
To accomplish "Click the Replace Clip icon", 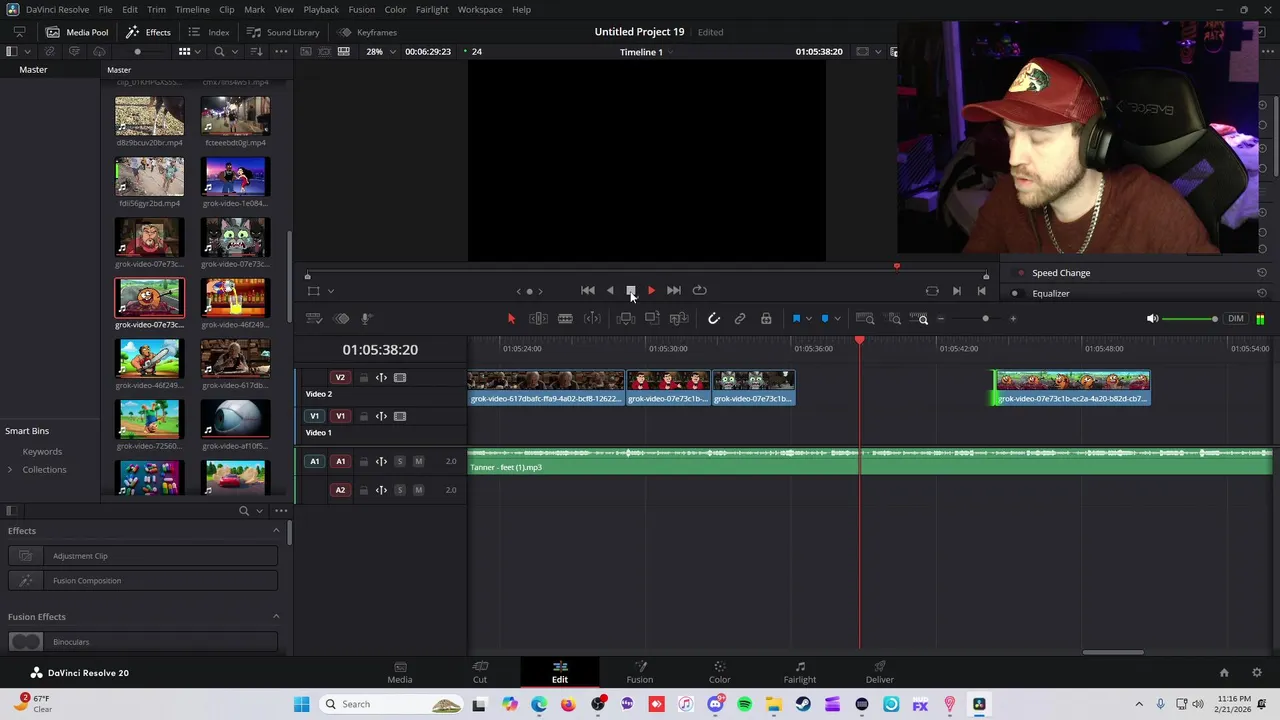I will (679, 319).
